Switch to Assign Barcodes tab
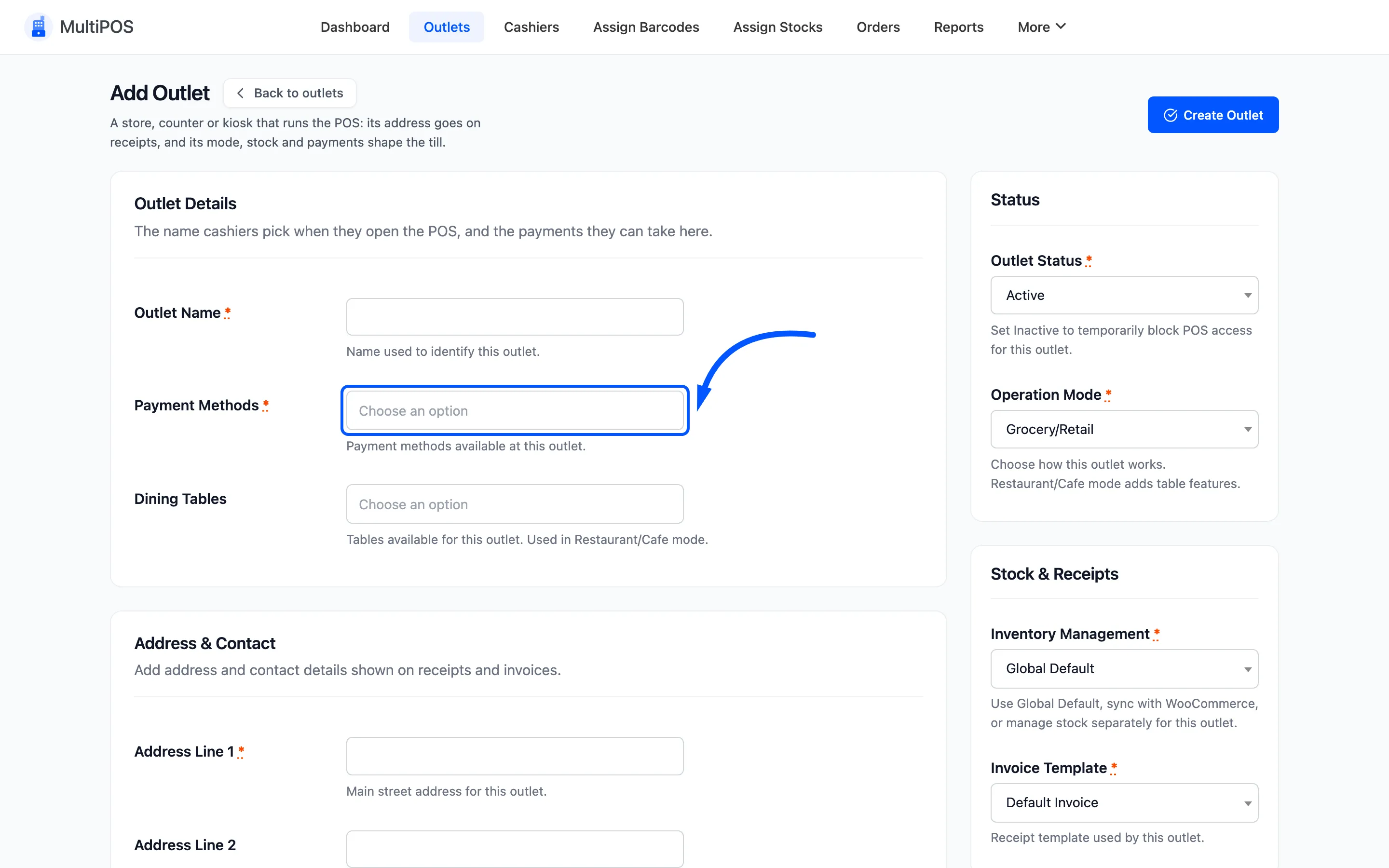This screenshot has width=1389, height=868. [646, 27]
